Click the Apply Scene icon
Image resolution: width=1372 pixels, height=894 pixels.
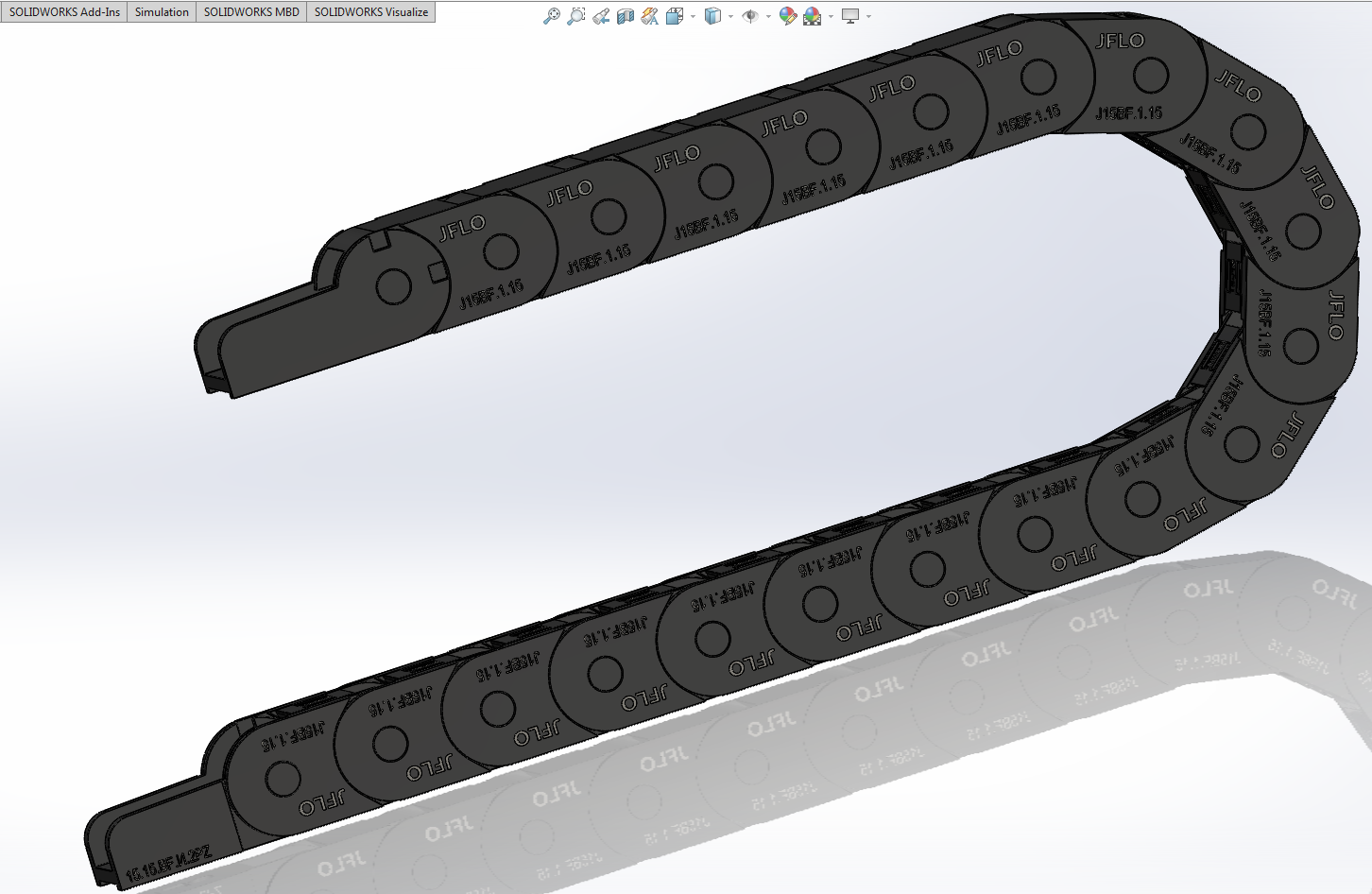tap(813, 16)
